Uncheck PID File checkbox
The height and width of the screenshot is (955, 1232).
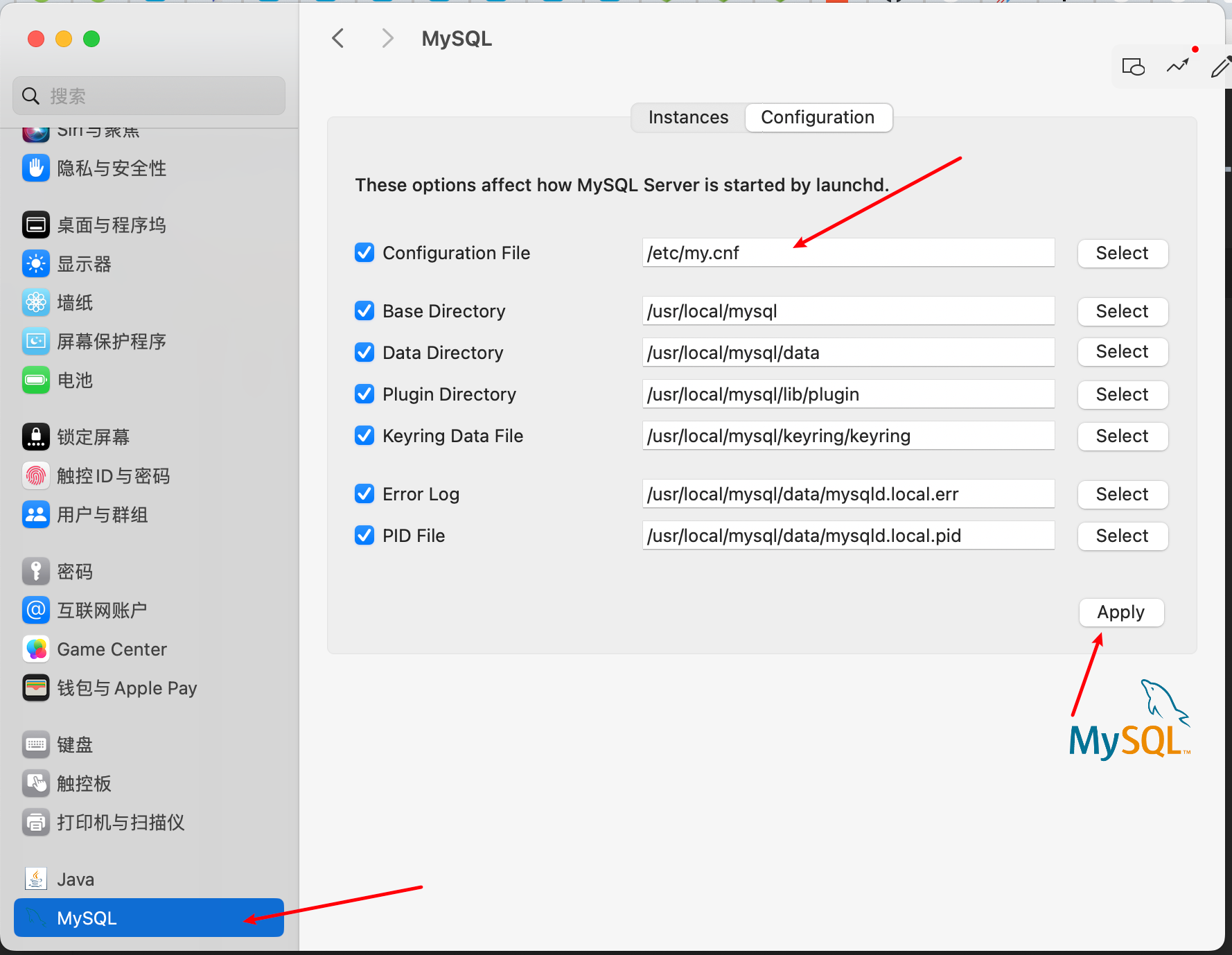coord(364,535)
